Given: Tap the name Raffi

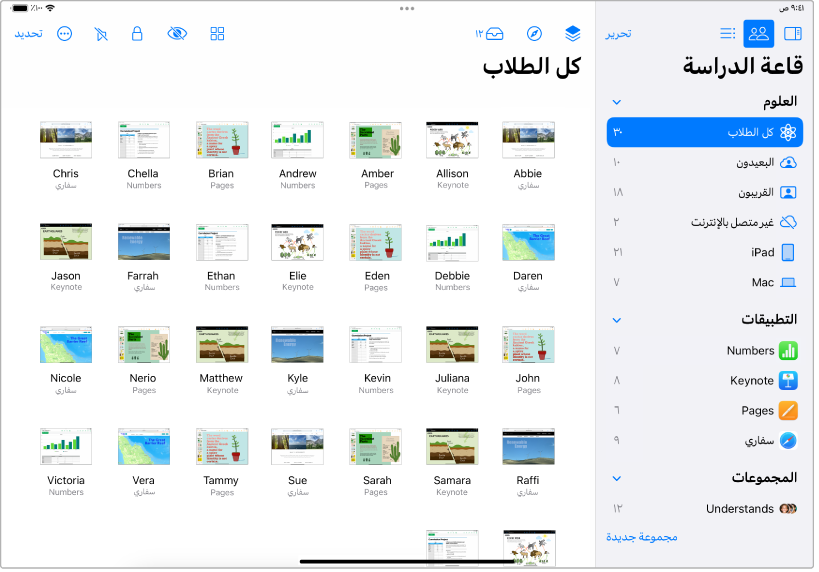Looking at the screenshot, I should (x=528, y=480).
